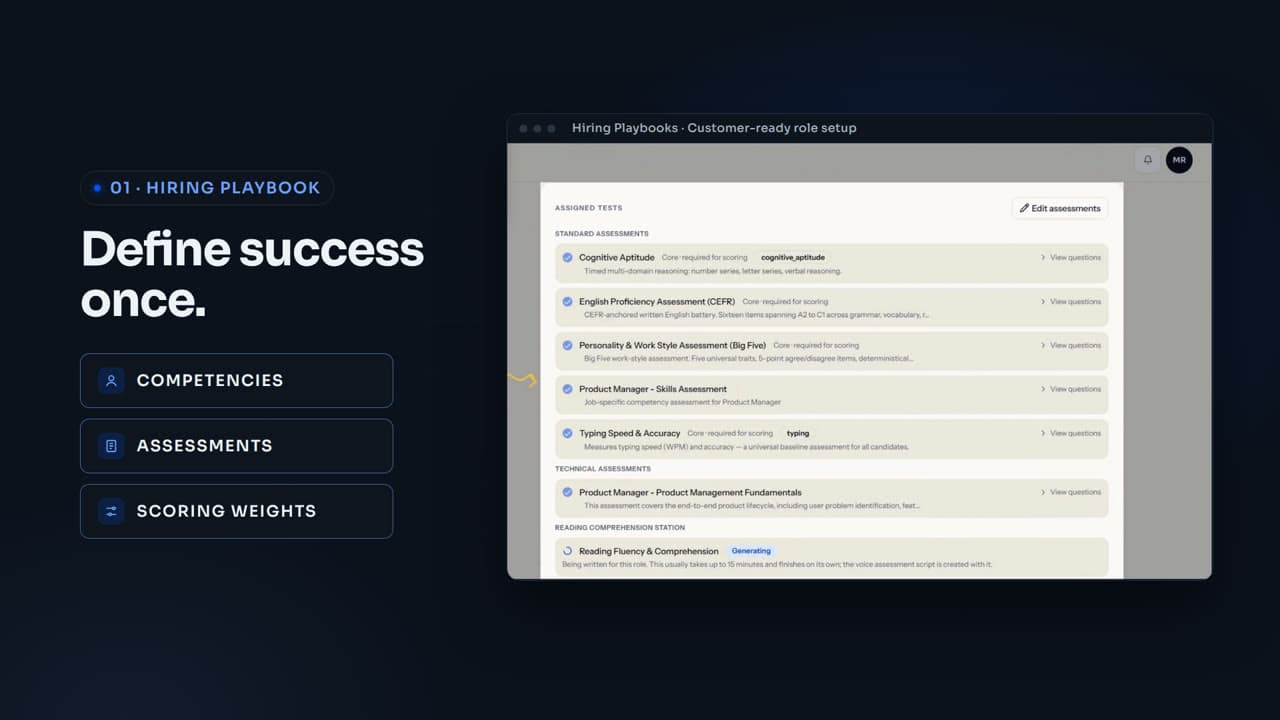Click the pencil icon in Edit assessments

click(1024, 208)
